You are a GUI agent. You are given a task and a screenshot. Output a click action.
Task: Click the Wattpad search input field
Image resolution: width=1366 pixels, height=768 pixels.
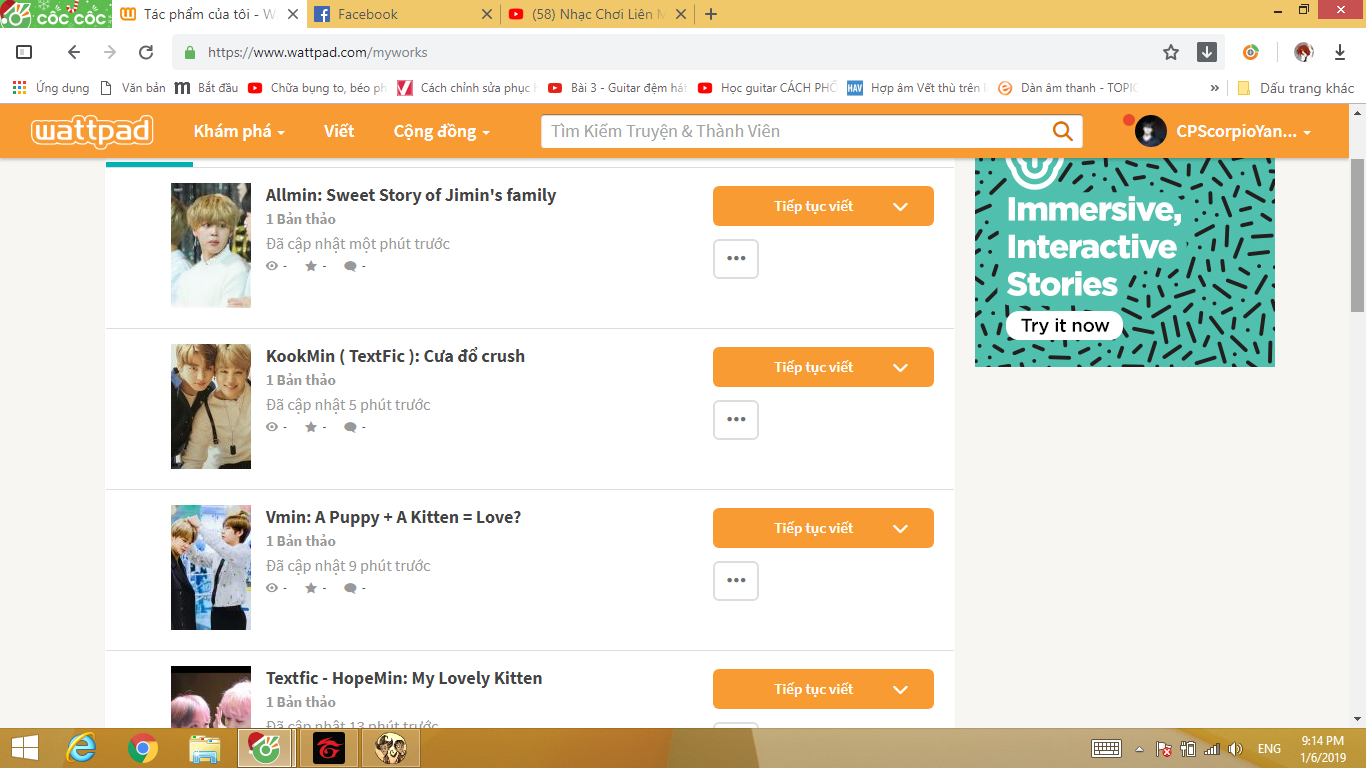coord(795,131)
